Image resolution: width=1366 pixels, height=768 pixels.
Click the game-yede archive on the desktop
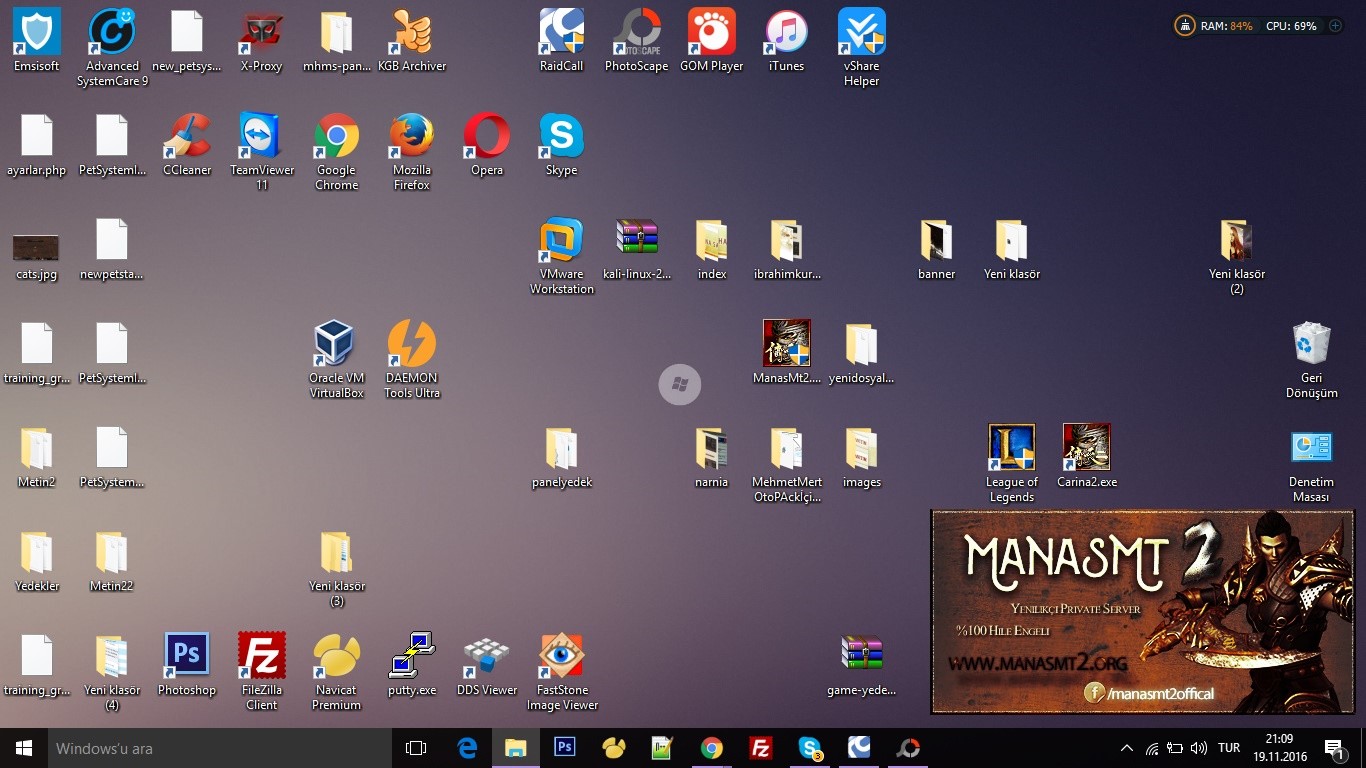point(862,664)
